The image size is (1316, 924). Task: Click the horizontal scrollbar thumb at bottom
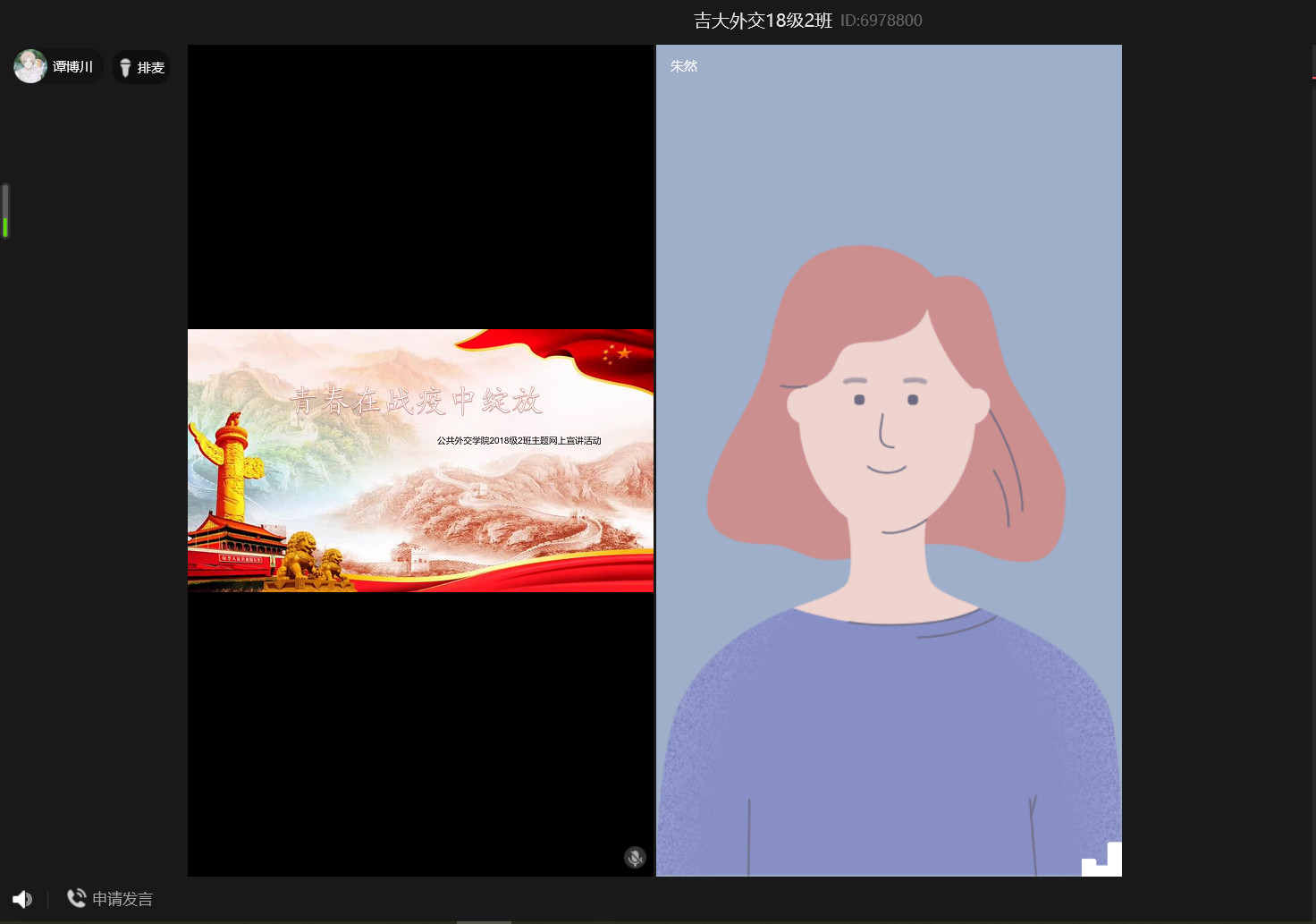[x=484, y=921]
